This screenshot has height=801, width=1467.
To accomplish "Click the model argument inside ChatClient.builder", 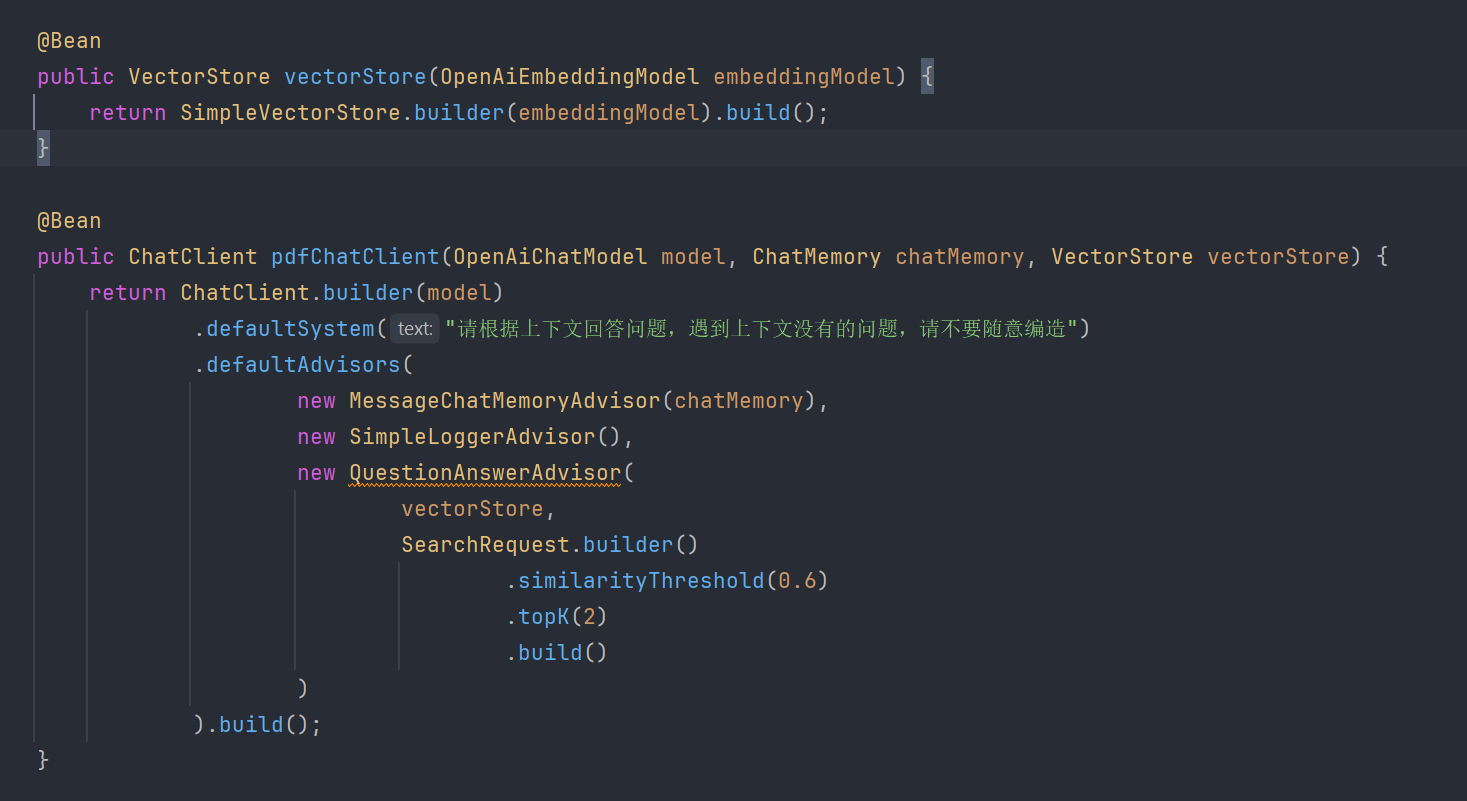I will (x=459, y=293).
